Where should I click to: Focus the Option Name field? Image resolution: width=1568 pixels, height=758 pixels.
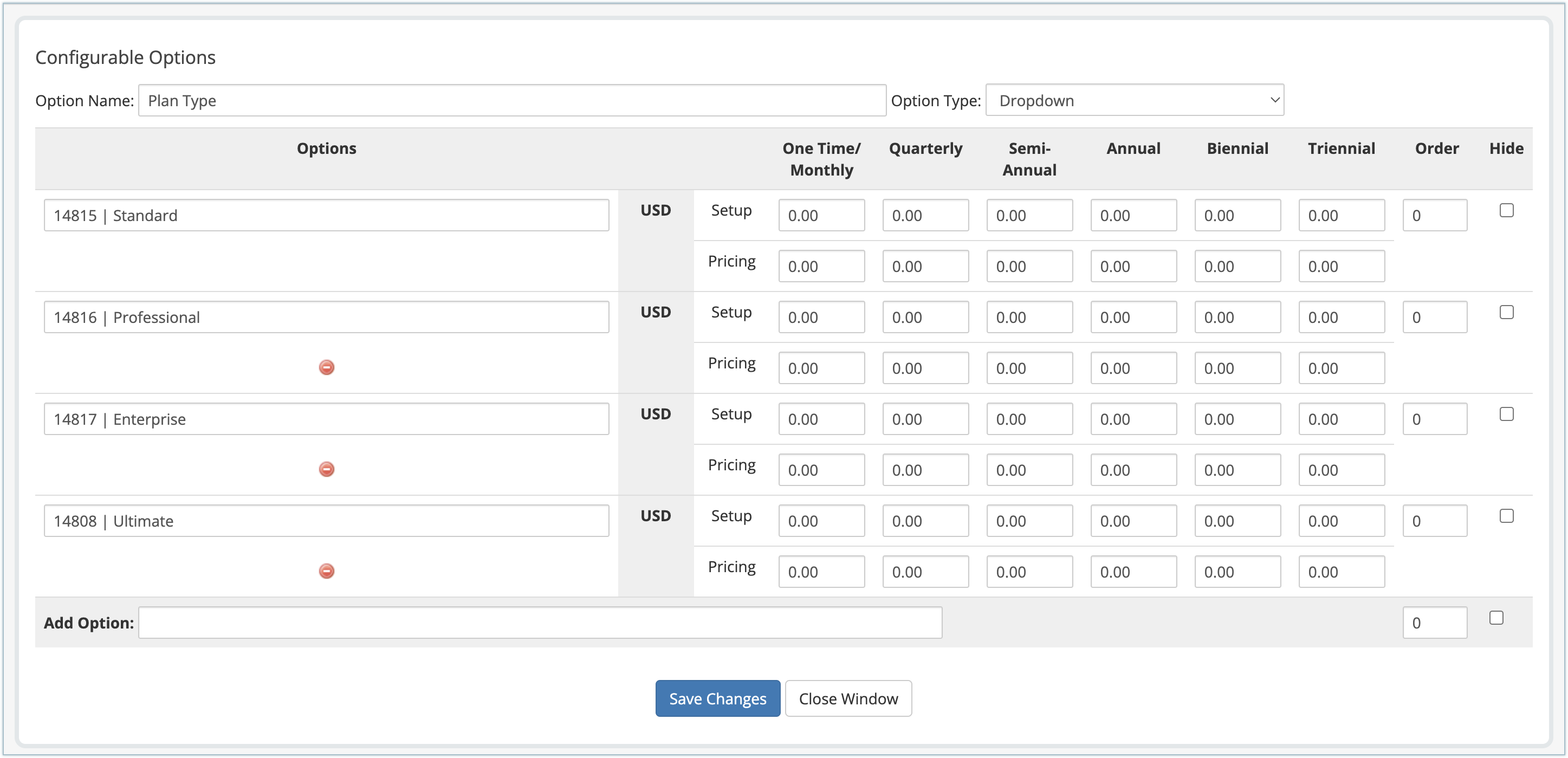[x=511, y=100]
